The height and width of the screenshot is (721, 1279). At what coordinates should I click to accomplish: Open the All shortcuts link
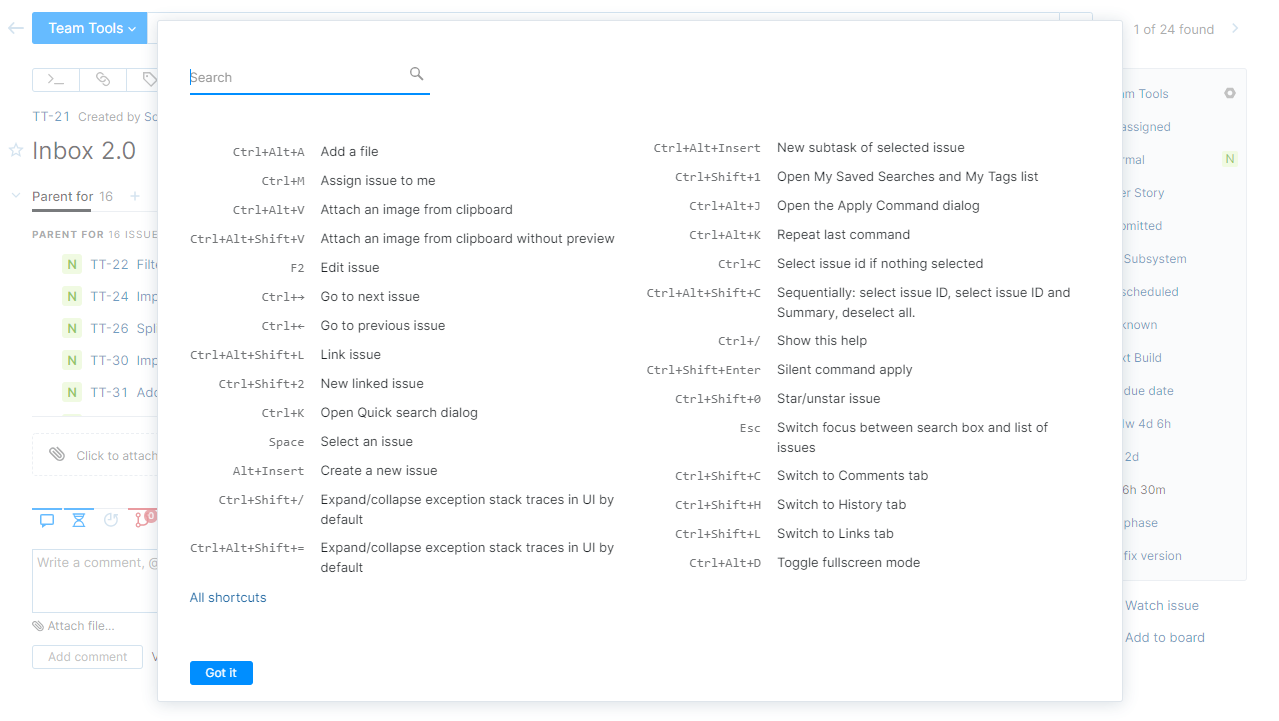[227, 597]
